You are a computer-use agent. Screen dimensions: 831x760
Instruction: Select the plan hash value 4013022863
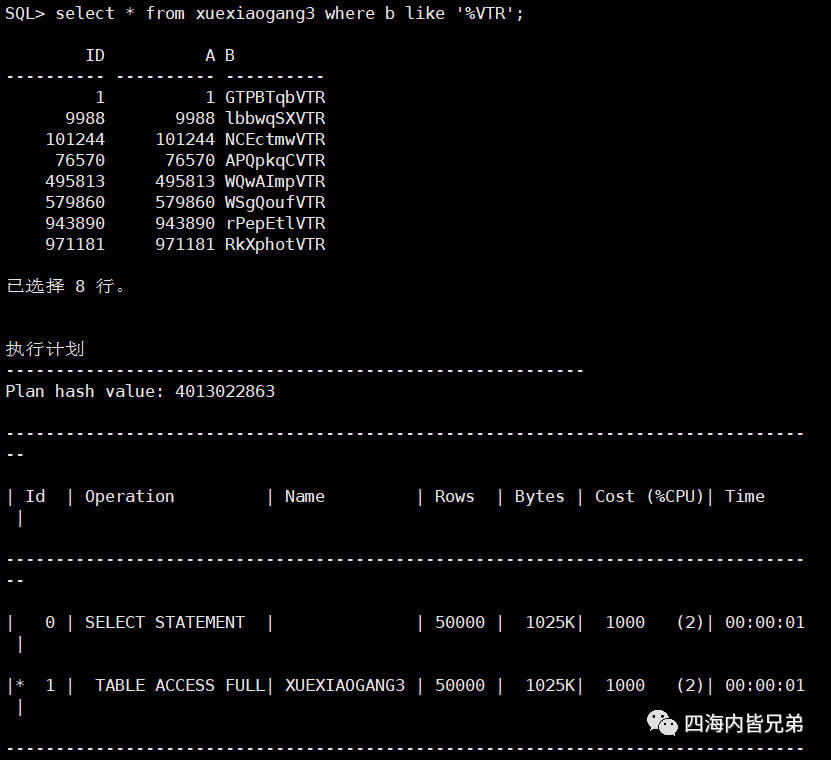coord(225,392)
